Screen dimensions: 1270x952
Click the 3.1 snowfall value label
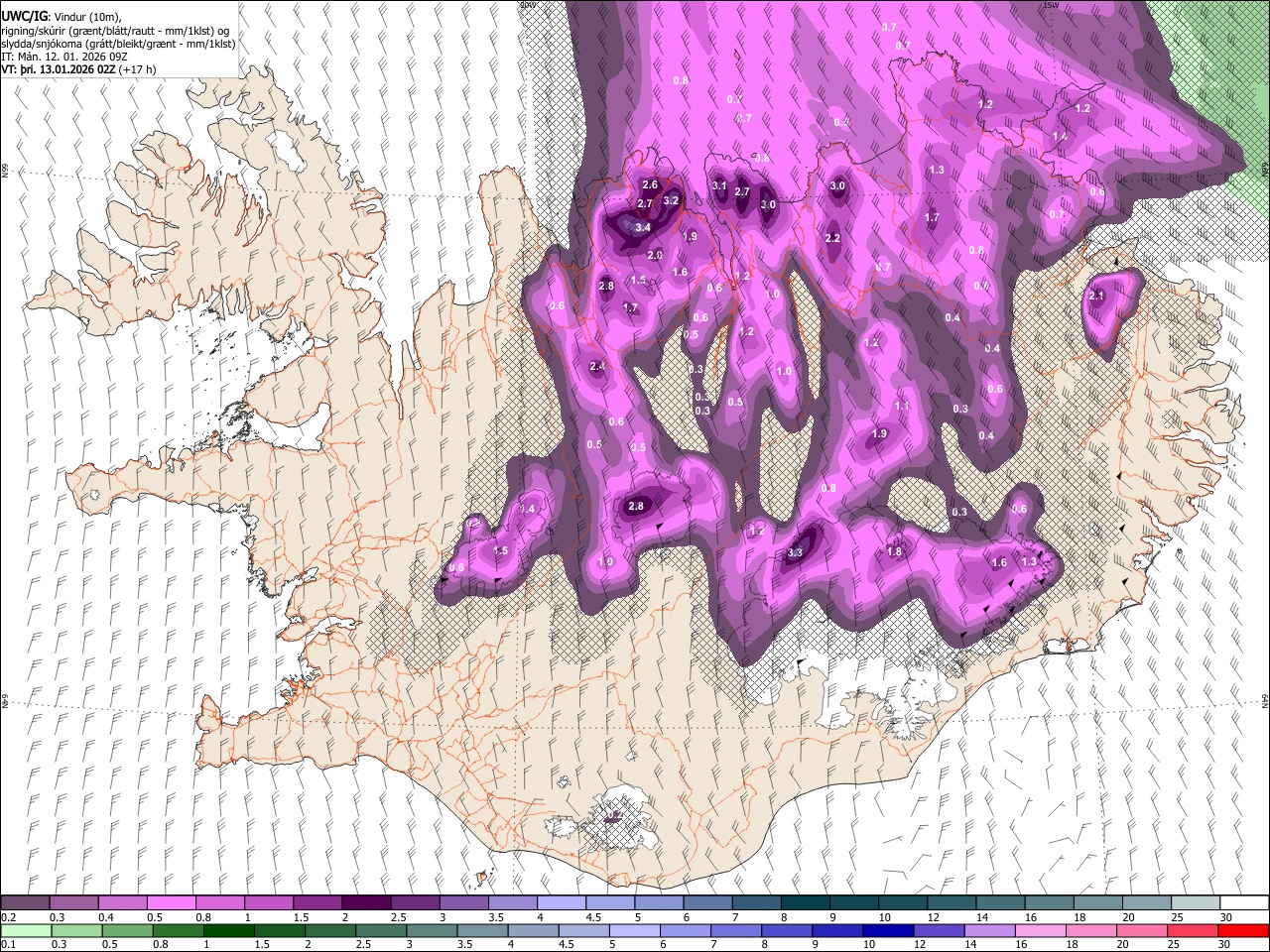[x=720, y=185]
